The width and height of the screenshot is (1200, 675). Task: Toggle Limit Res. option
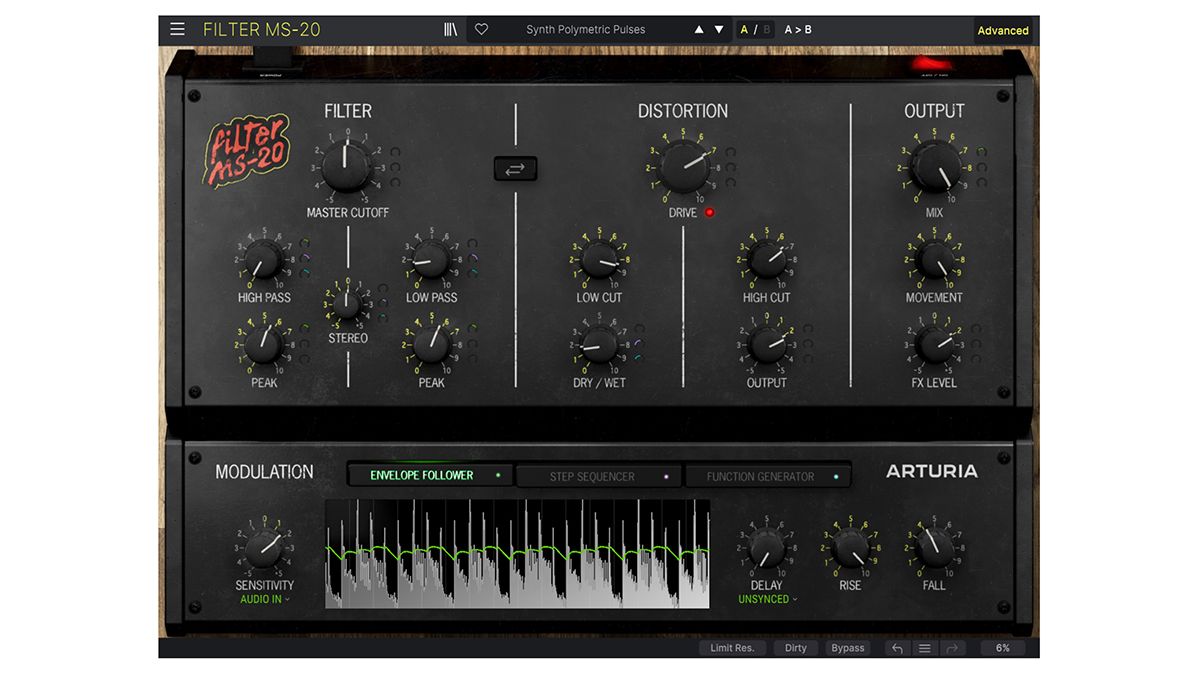[732, 648]
